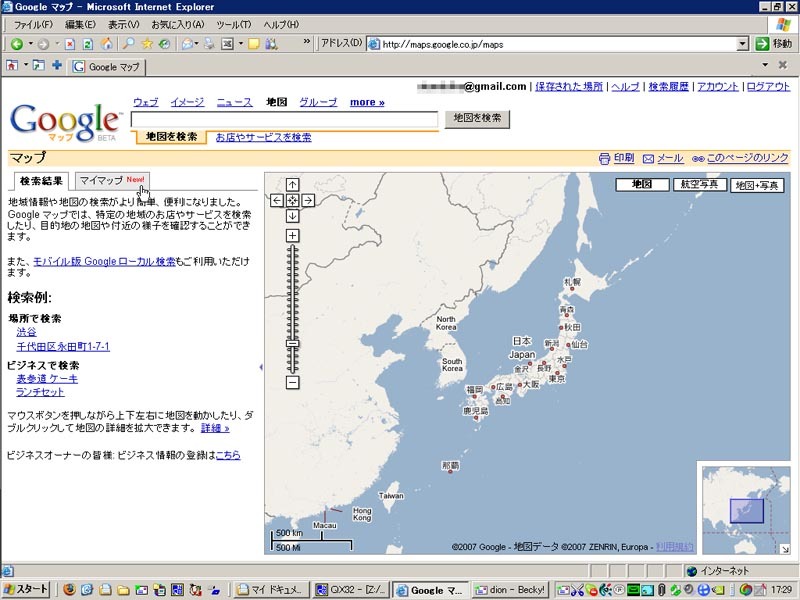Collapse the left panel with divider arrow
800x600 pixels.
260,367
